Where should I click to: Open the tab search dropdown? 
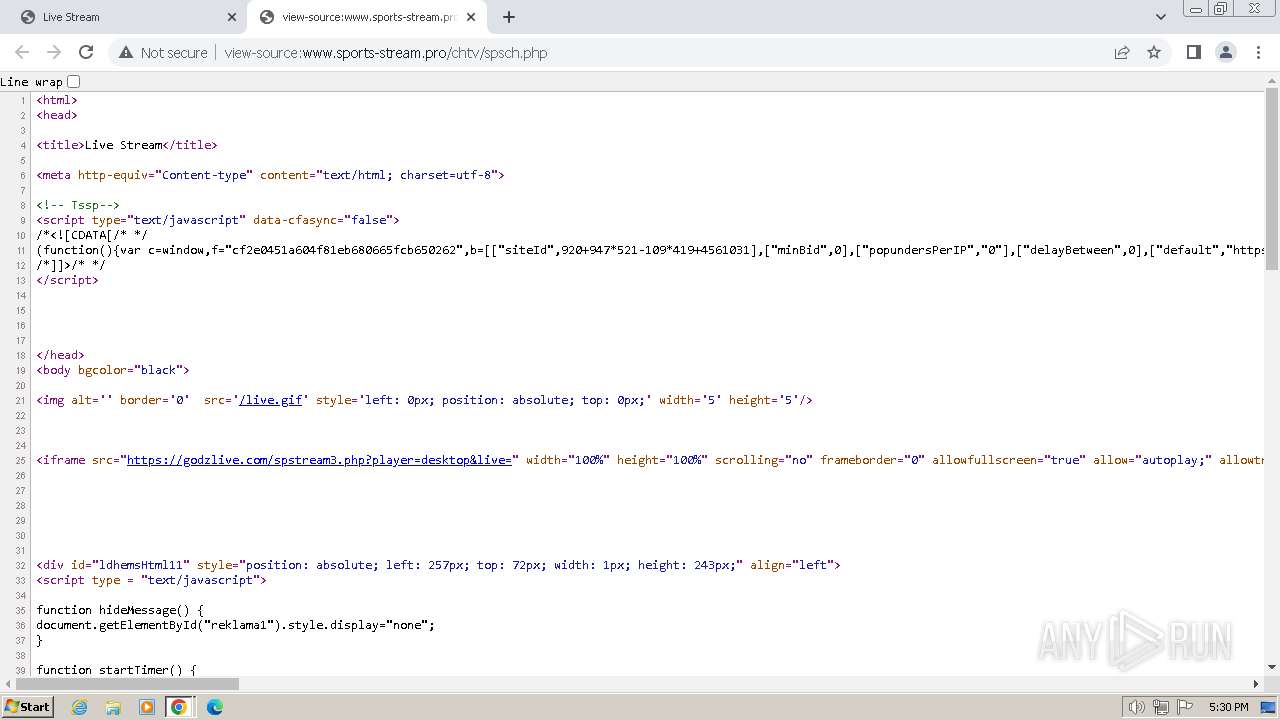[1161, 17]
